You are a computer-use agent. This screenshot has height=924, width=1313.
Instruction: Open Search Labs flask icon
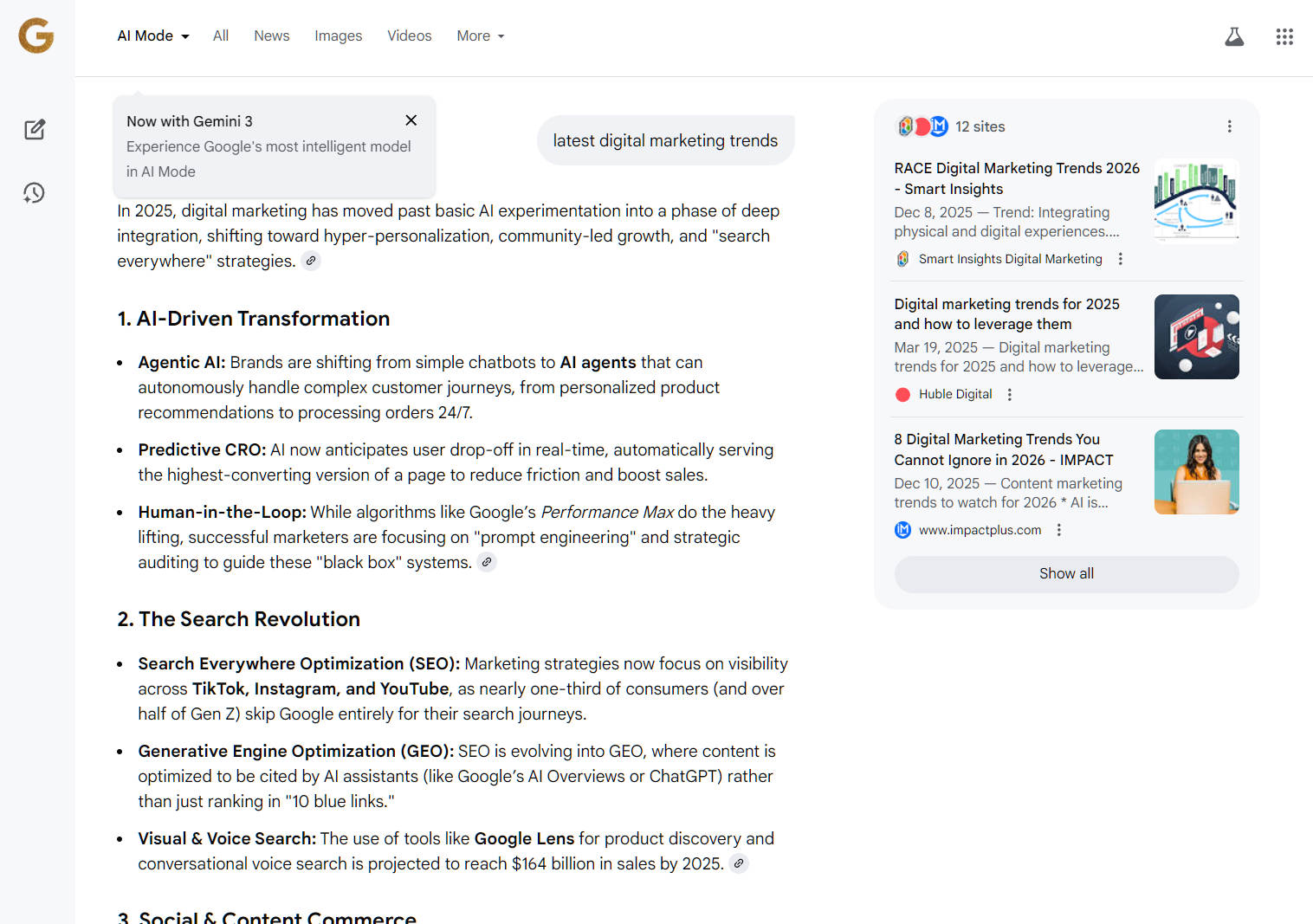coord(1234,36)
